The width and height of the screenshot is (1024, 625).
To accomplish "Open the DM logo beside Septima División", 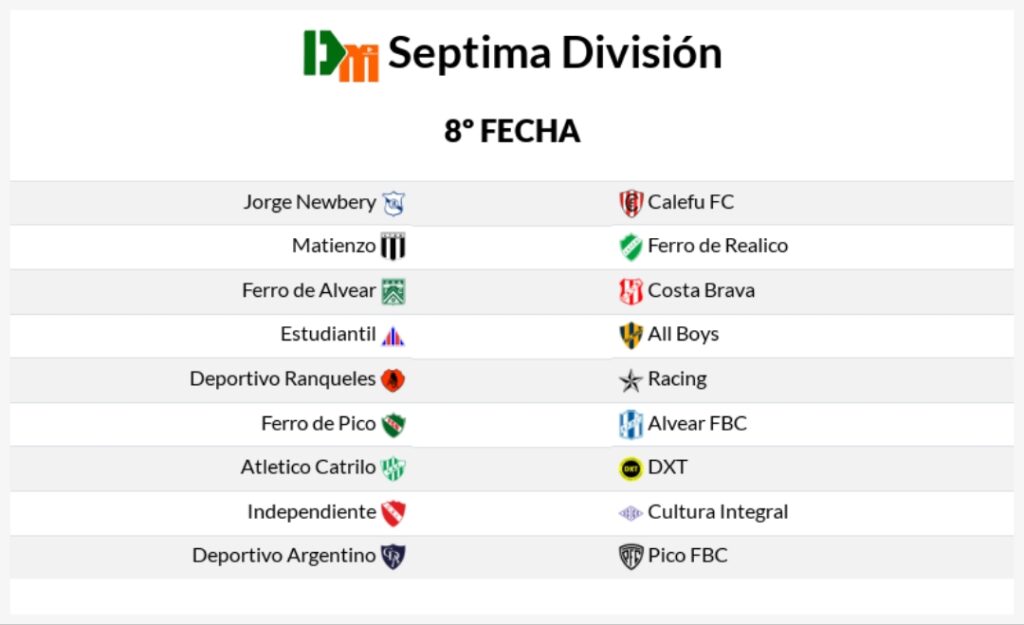I will (341, 56).
